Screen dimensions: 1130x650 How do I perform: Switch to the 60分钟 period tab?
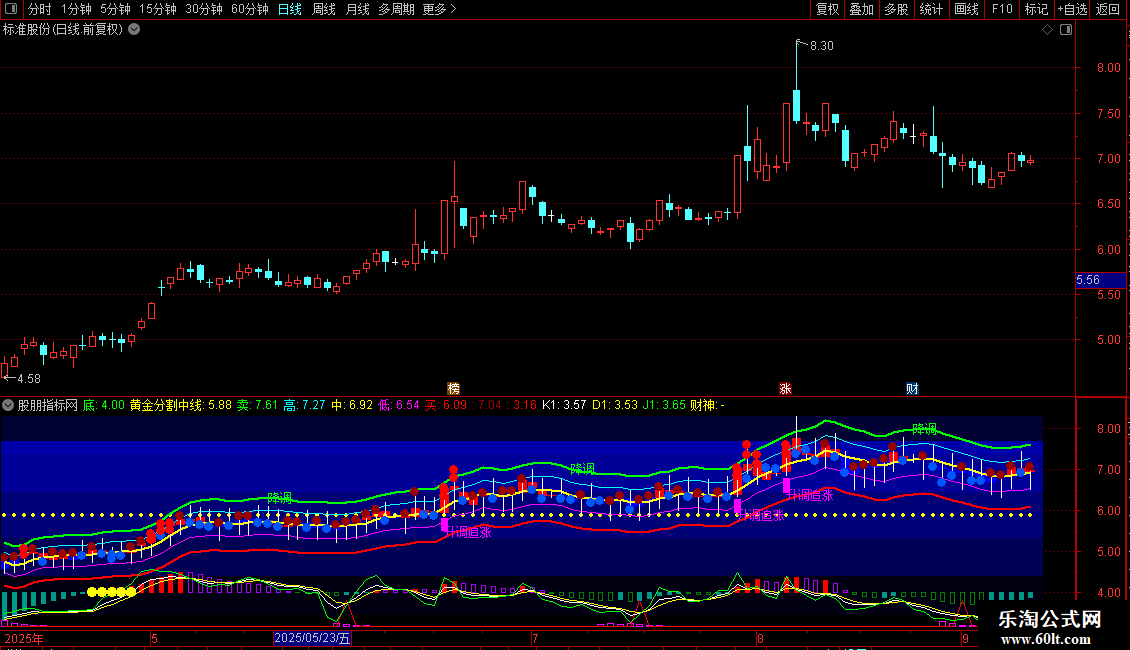[249, 9]
